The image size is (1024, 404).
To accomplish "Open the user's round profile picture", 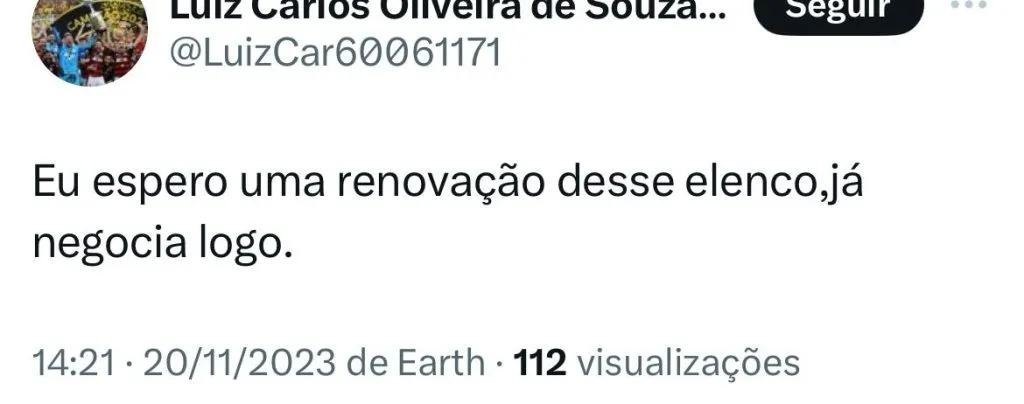I will point(89,38).
